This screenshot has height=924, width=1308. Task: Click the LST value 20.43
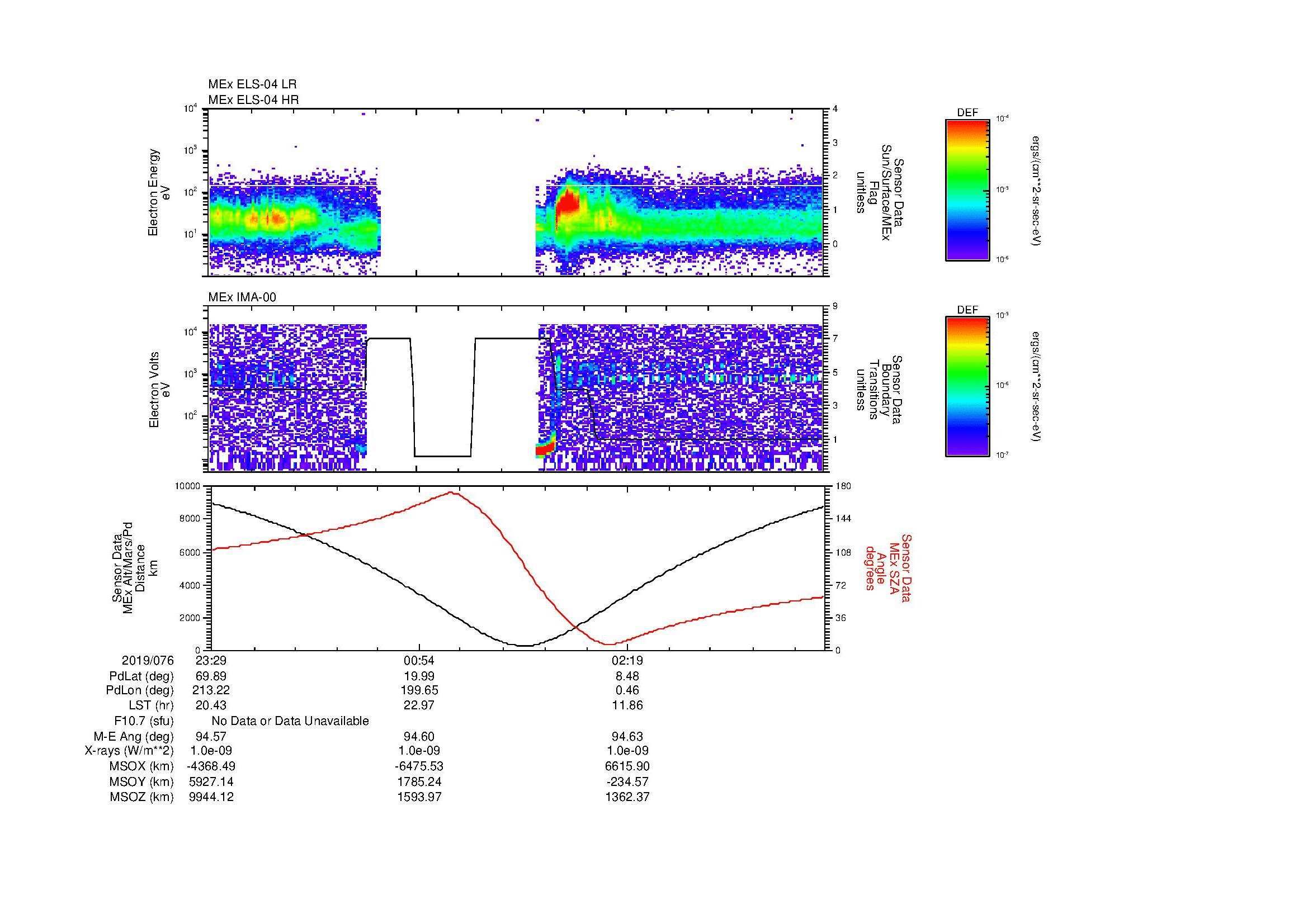211,706
